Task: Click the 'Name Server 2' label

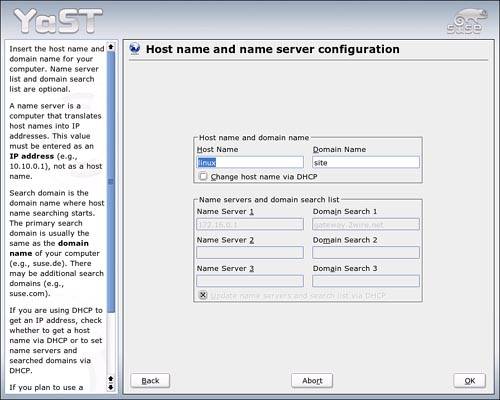Action: 225,240
